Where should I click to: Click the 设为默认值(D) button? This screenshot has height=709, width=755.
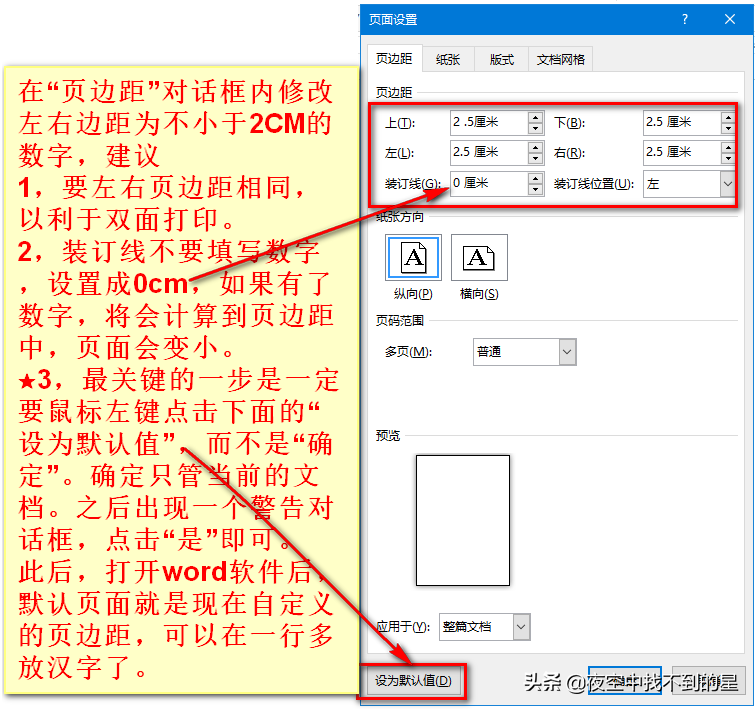tap(413, 681)
